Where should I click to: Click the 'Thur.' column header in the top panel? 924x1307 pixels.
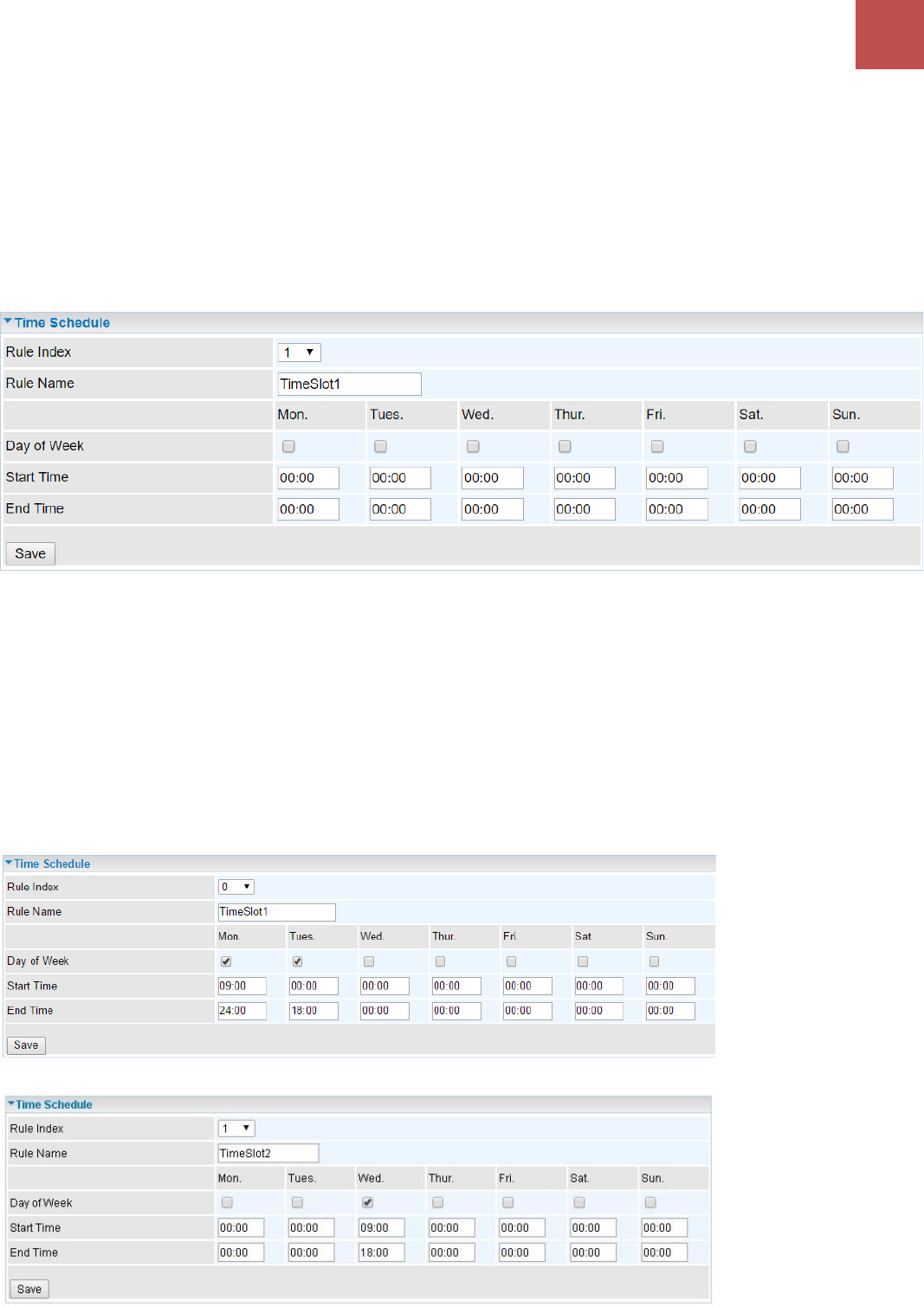570,415
